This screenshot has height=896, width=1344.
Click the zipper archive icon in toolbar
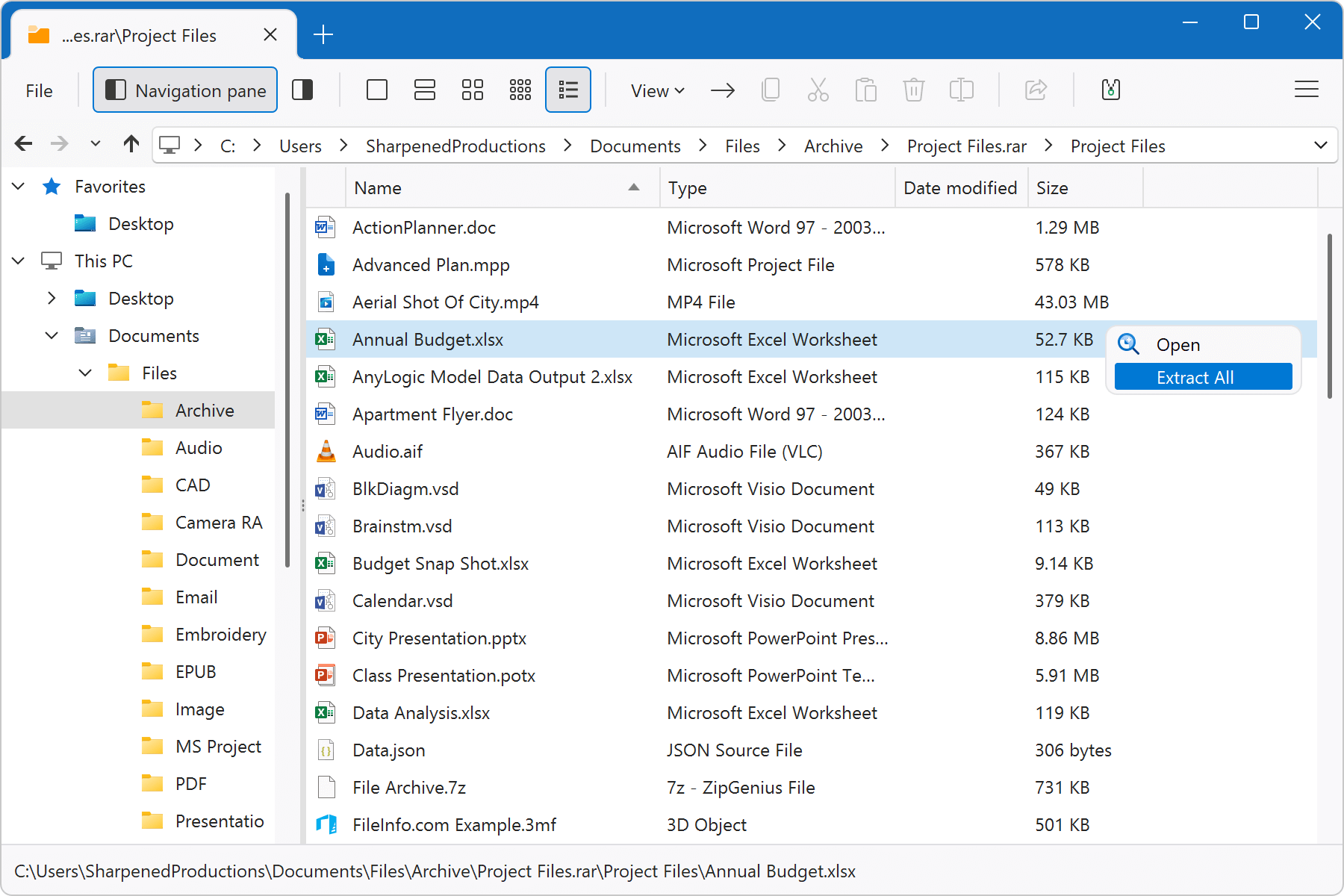click(x=1110, y=90)
